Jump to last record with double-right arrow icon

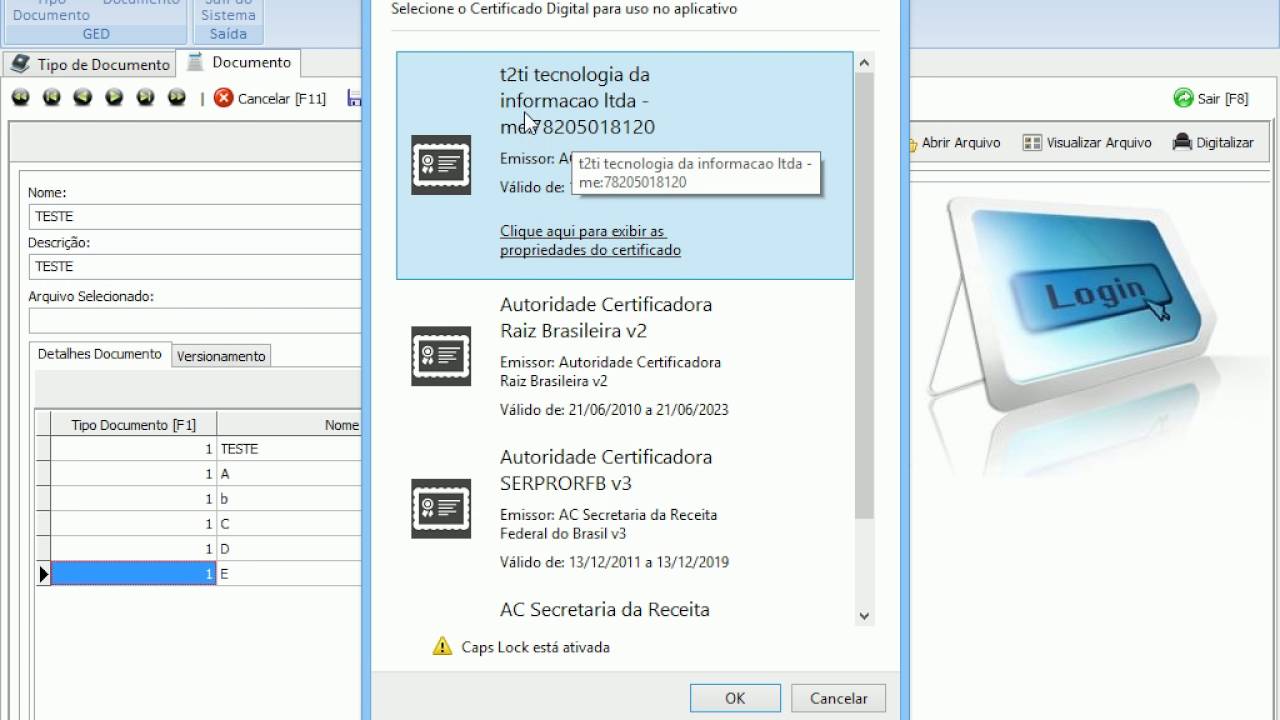coord(177,98)
